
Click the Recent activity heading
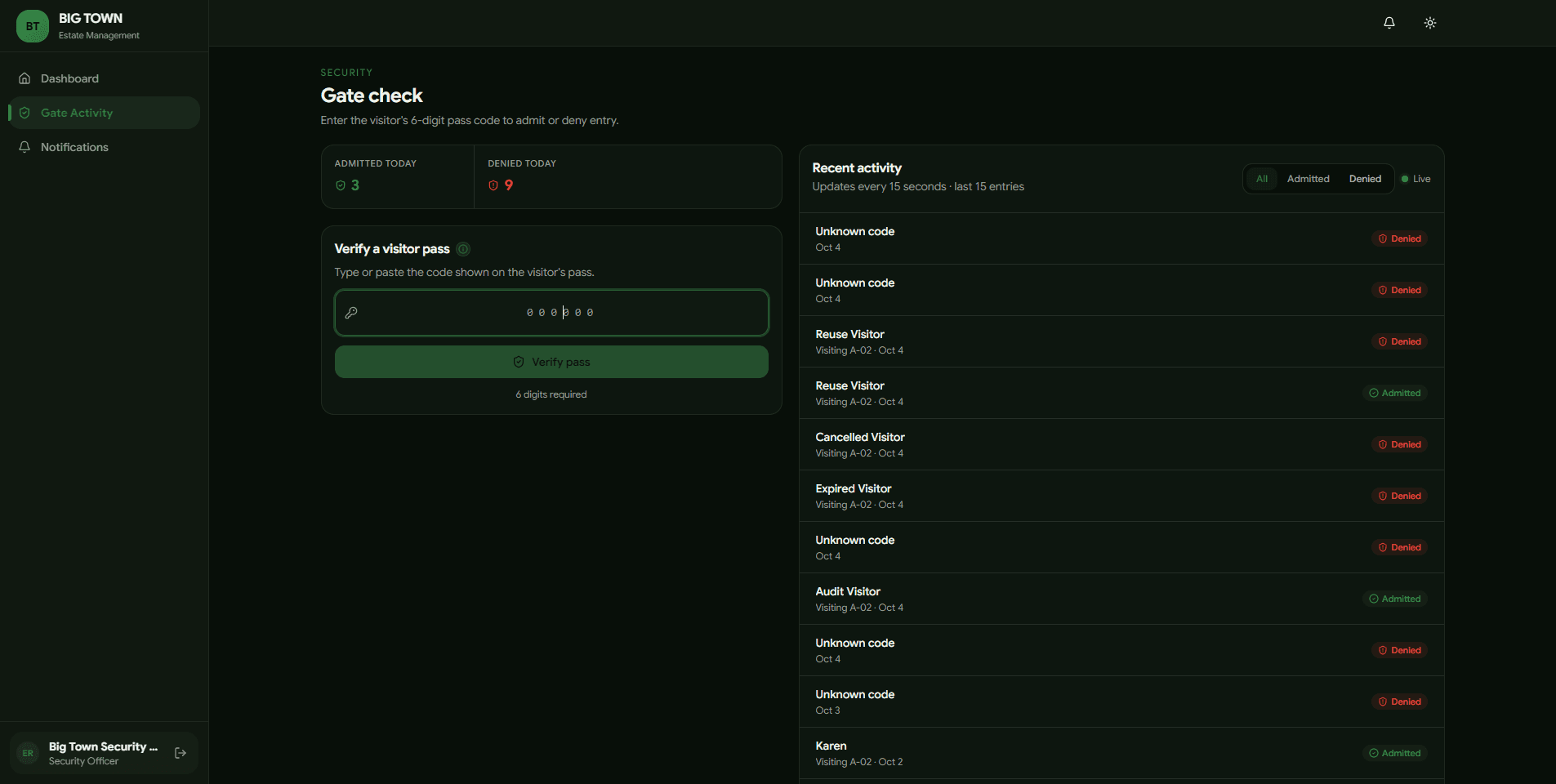click(857, 167)
